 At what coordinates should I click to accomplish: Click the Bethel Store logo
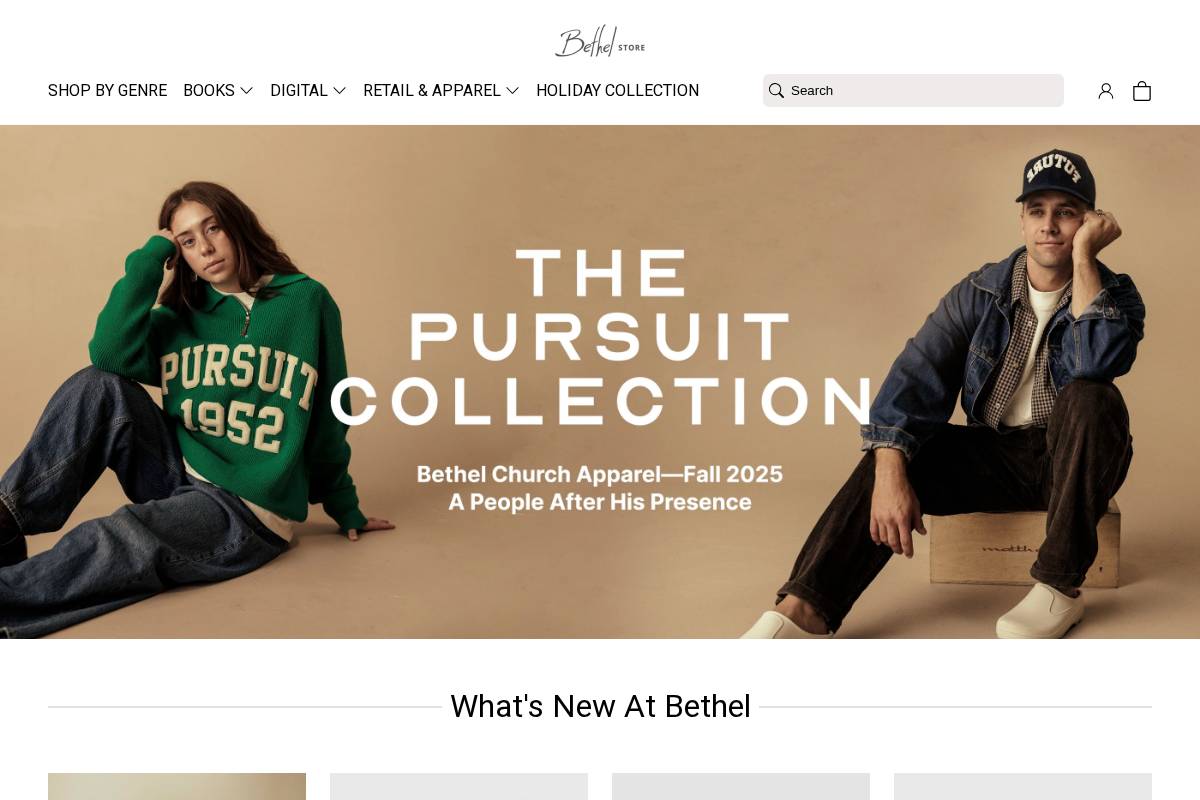pos(599,41)
